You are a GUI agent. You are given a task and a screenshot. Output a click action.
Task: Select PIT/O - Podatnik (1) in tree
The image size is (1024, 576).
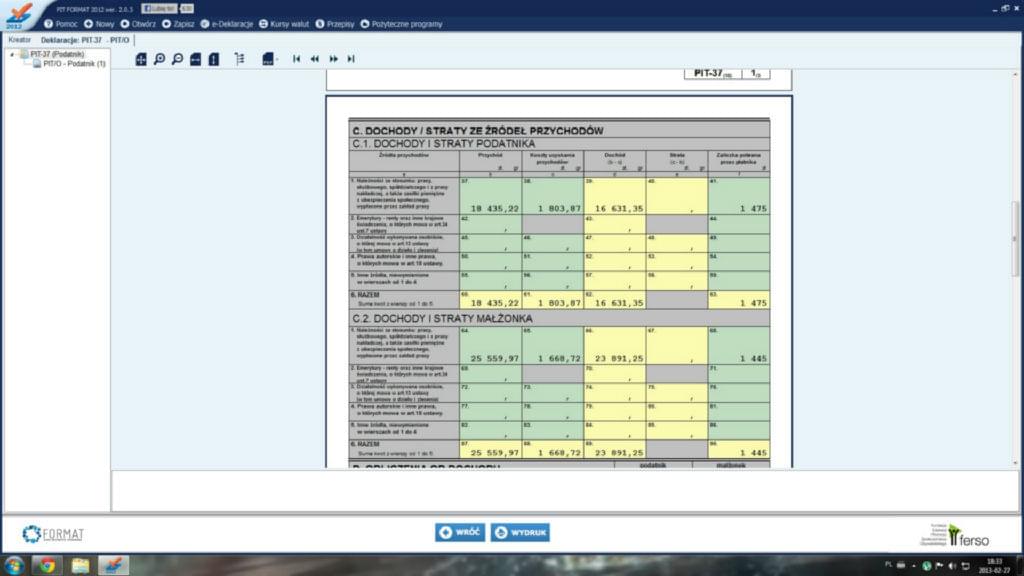pyautogui.click(x=73, y=63)
